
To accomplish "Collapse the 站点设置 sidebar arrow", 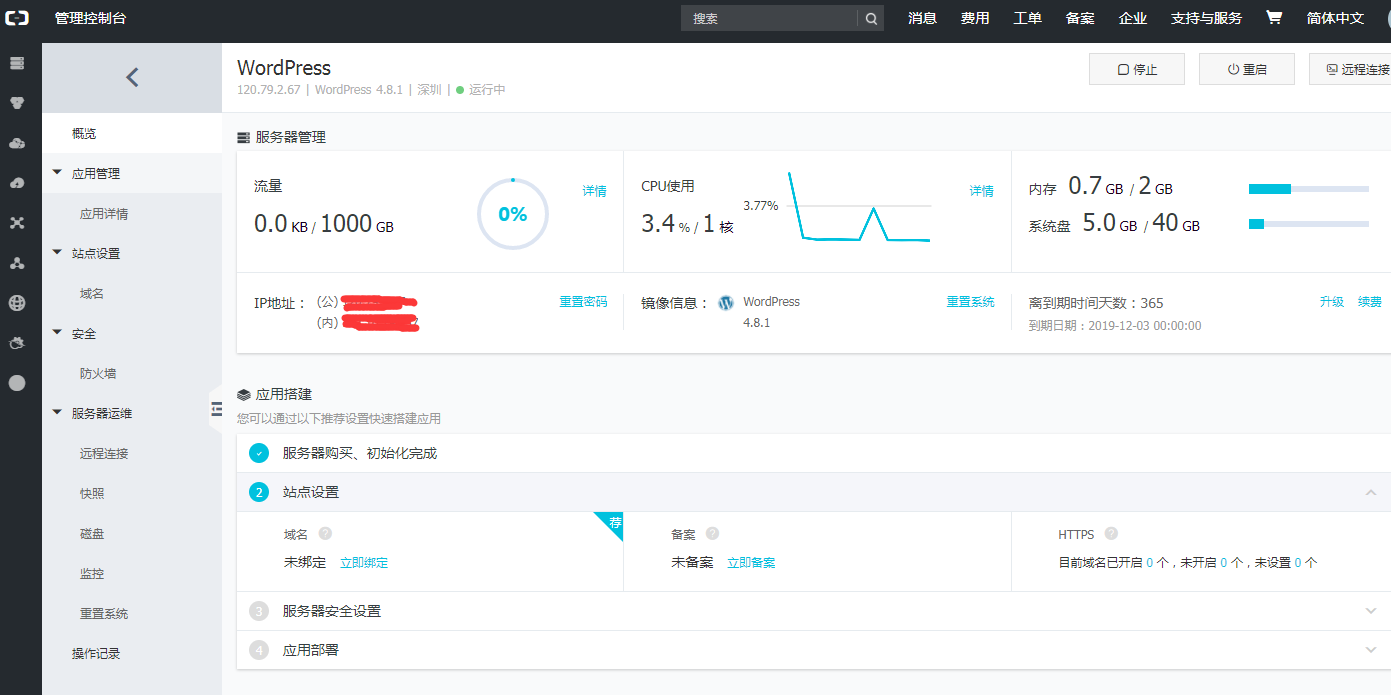I will [x=57, y=253].
